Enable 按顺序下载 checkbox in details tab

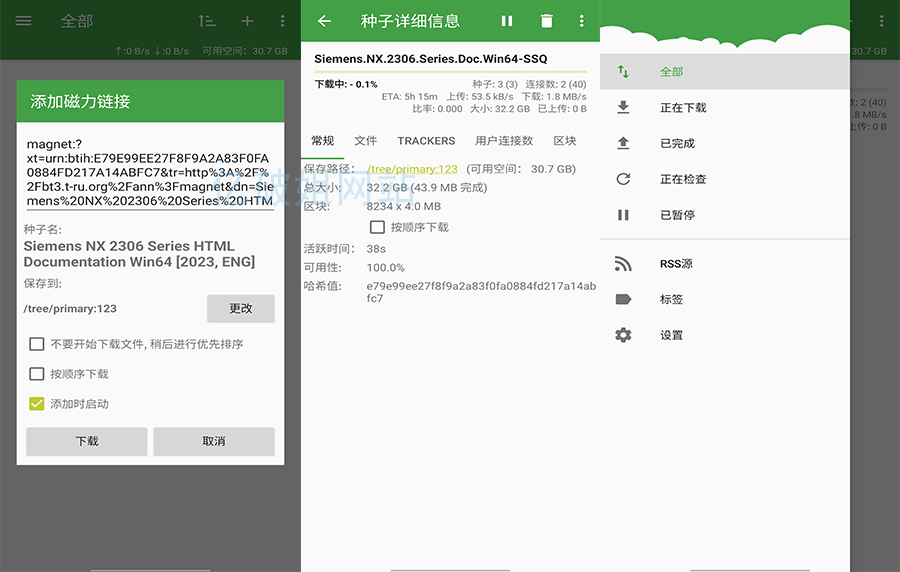377,227
